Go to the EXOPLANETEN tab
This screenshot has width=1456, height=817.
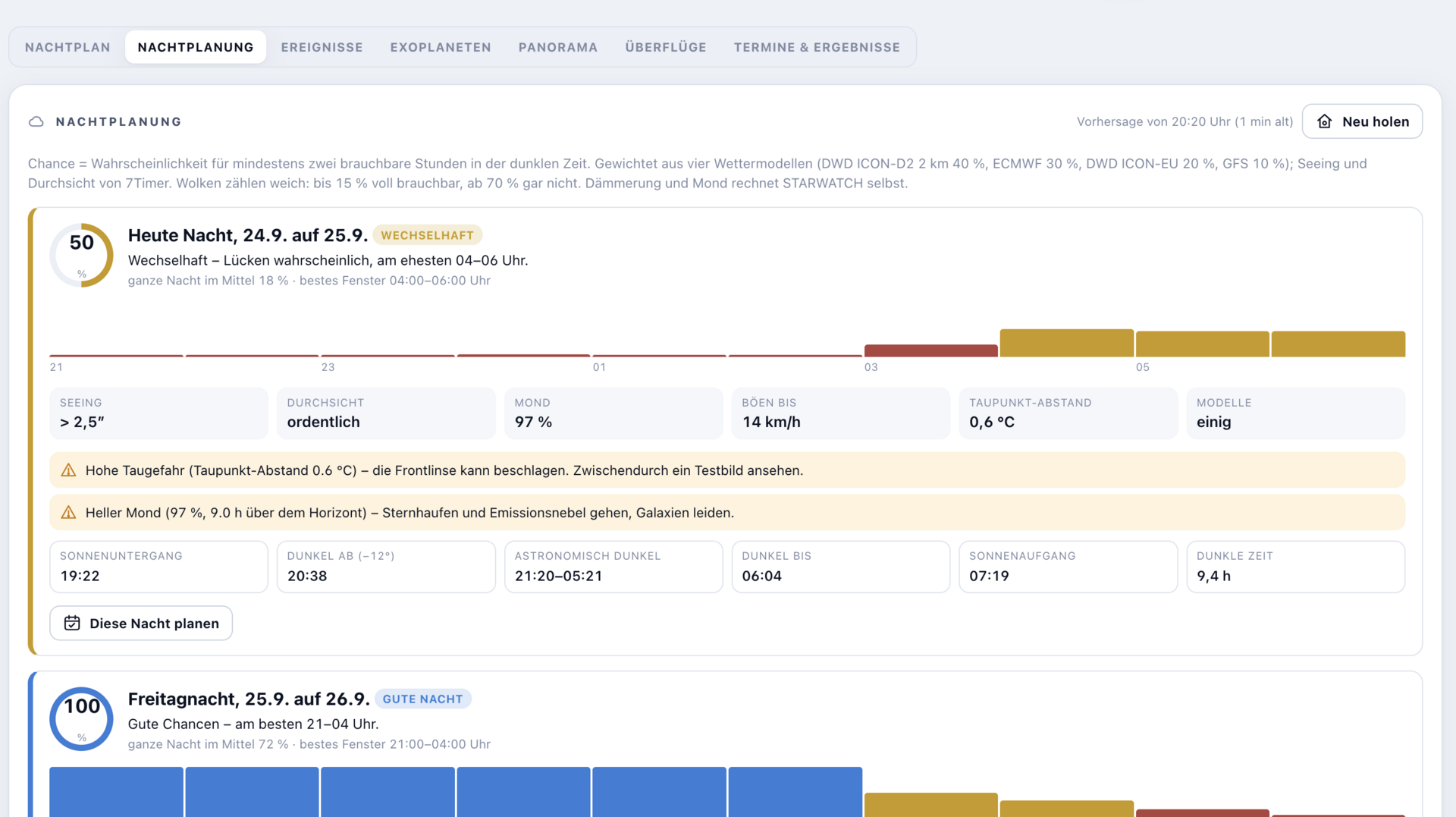tap(441, 47)
